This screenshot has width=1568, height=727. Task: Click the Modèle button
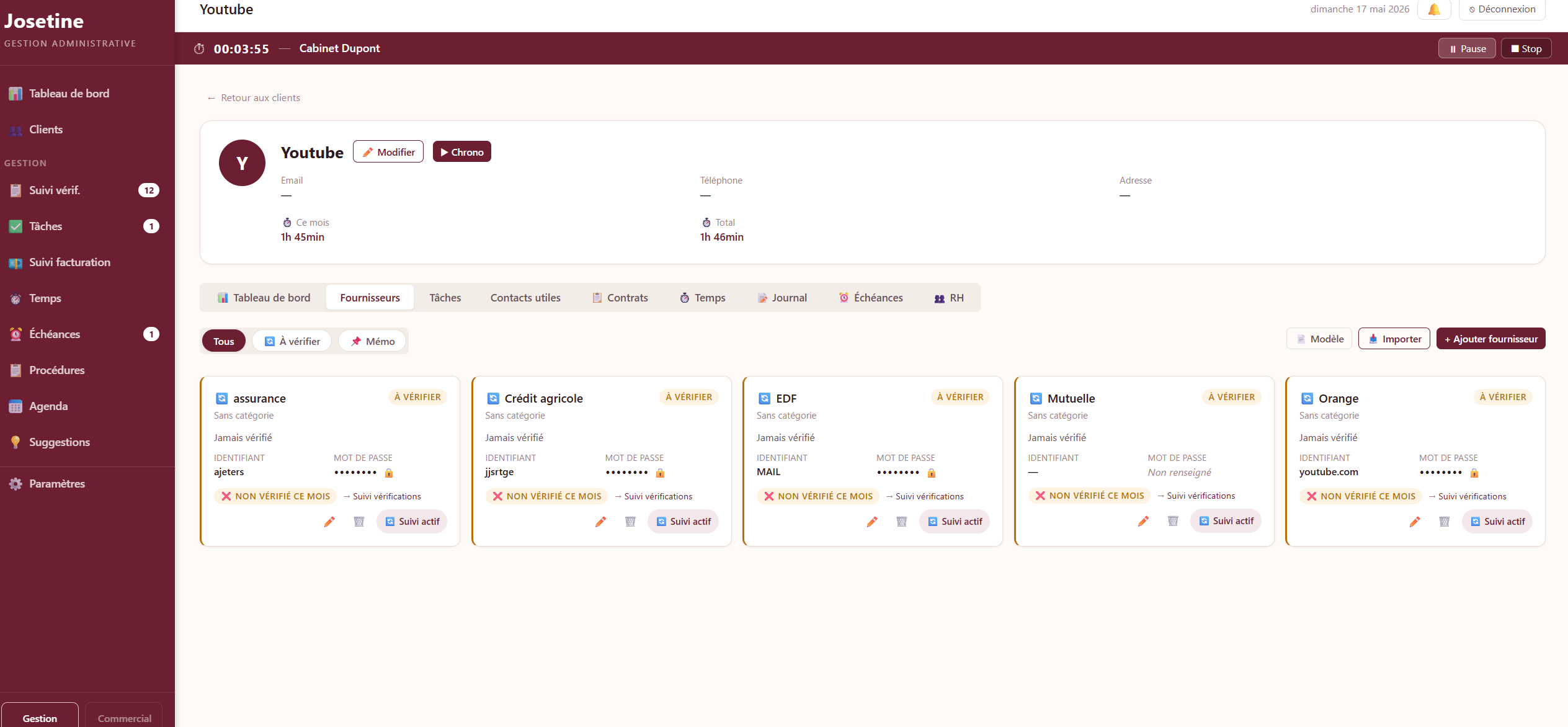coord(1319,339)
